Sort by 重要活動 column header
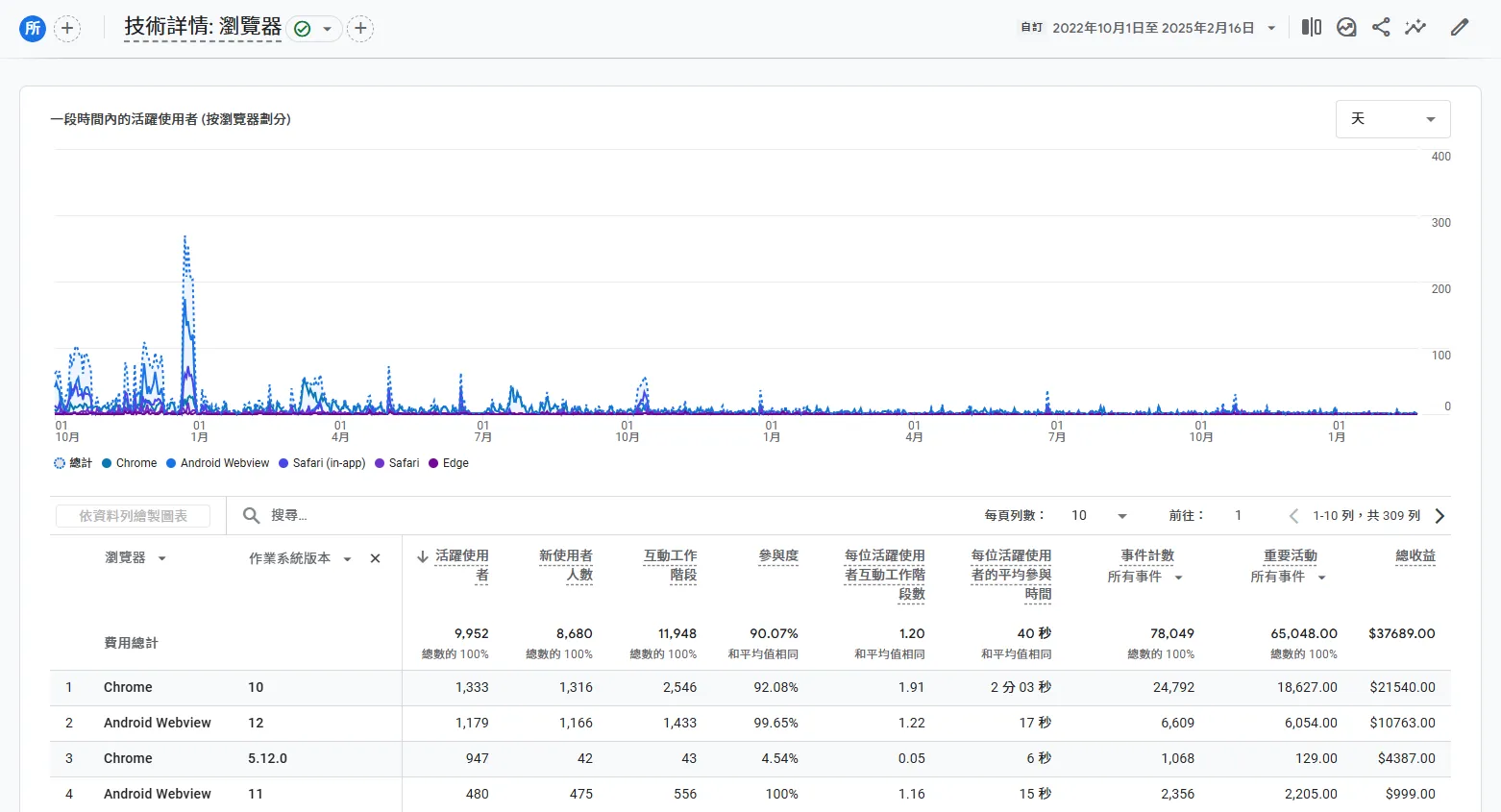Viewport: 1501px width, 812px height. click(x=1291, y=555)
